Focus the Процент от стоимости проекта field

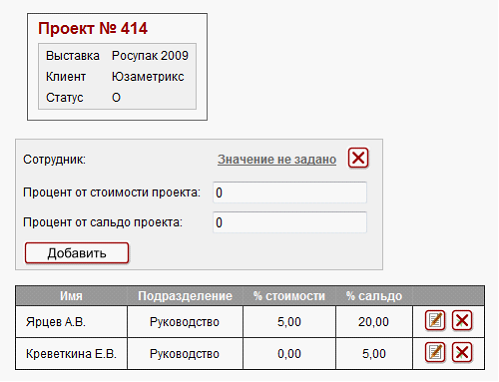point(290,192)
